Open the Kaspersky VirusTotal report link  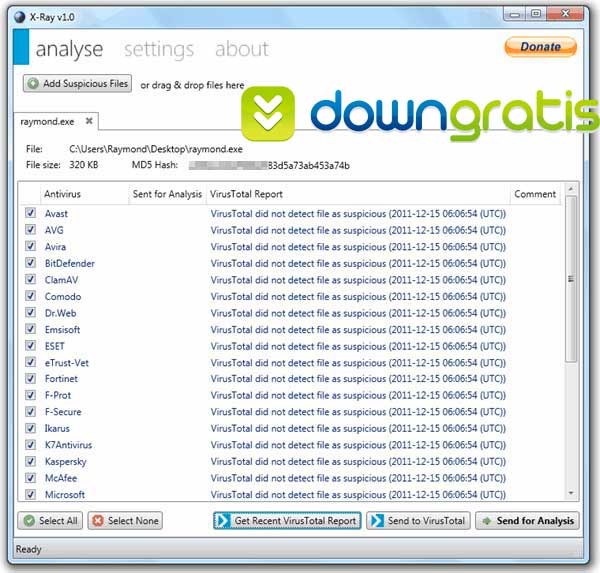tap(358, 462)
